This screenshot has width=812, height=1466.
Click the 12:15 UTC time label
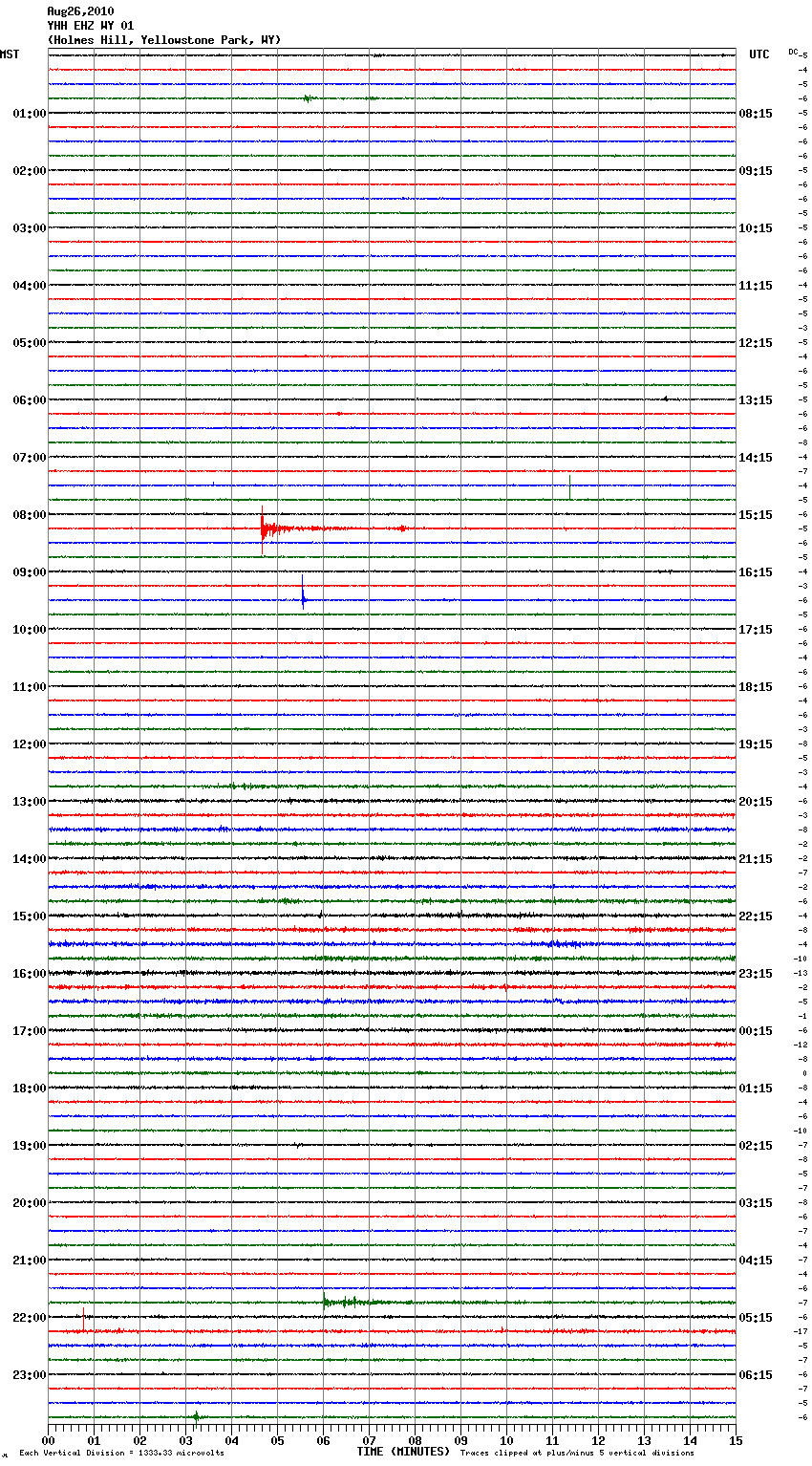tap(756, 343)
